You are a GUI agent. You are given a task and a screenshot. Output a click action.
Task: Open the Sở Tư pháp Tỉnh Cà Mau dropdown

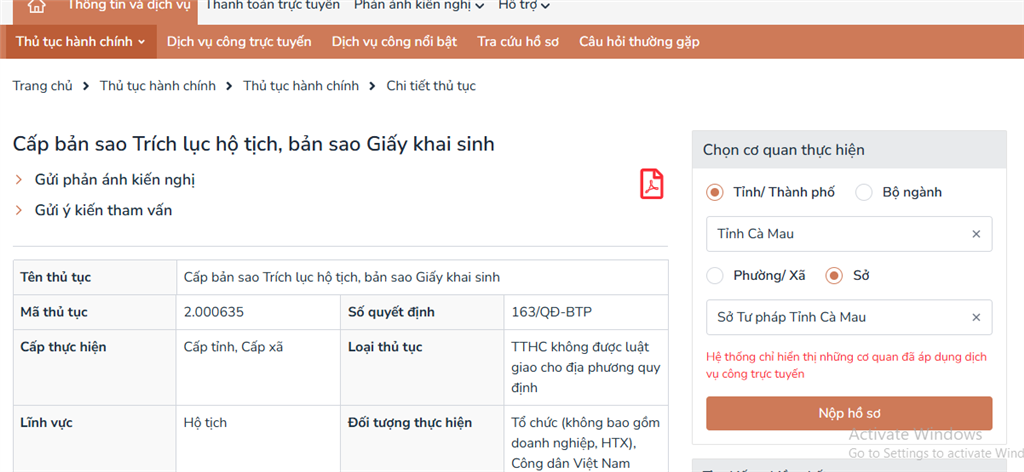(849, 317)
